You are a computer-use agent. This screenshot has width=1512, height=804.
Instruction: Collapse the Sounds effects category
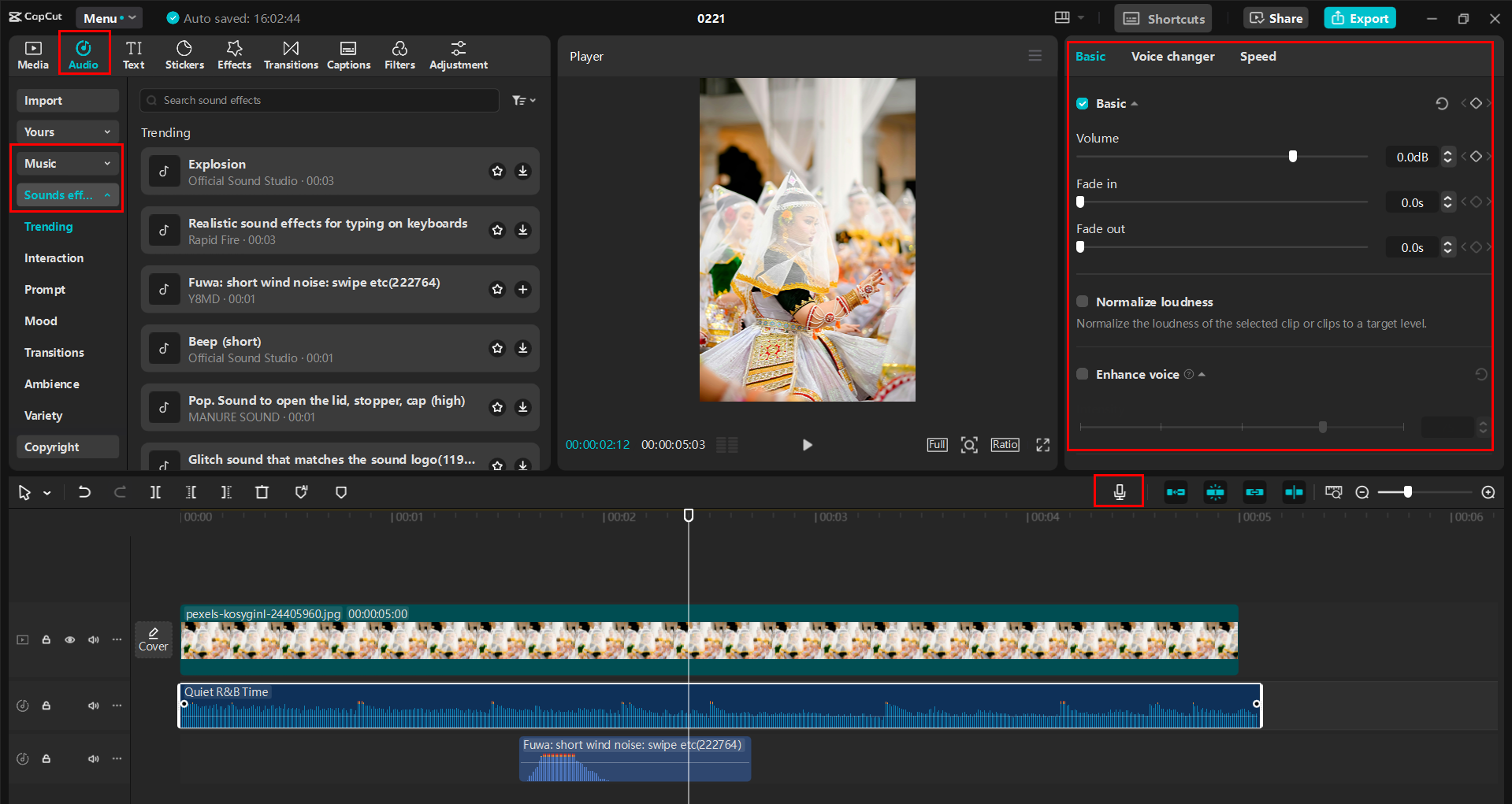pyautogui.click(x=108, y=195)
